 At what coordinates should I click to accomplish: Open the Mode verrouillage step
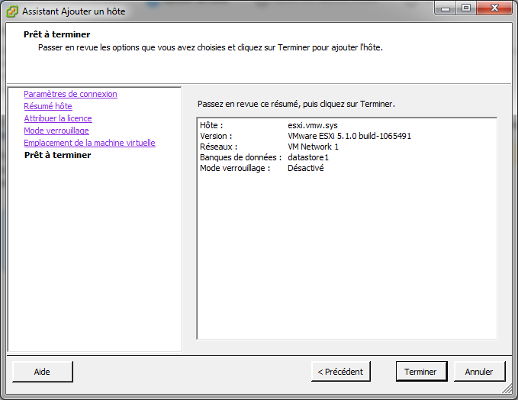[56, 131]
